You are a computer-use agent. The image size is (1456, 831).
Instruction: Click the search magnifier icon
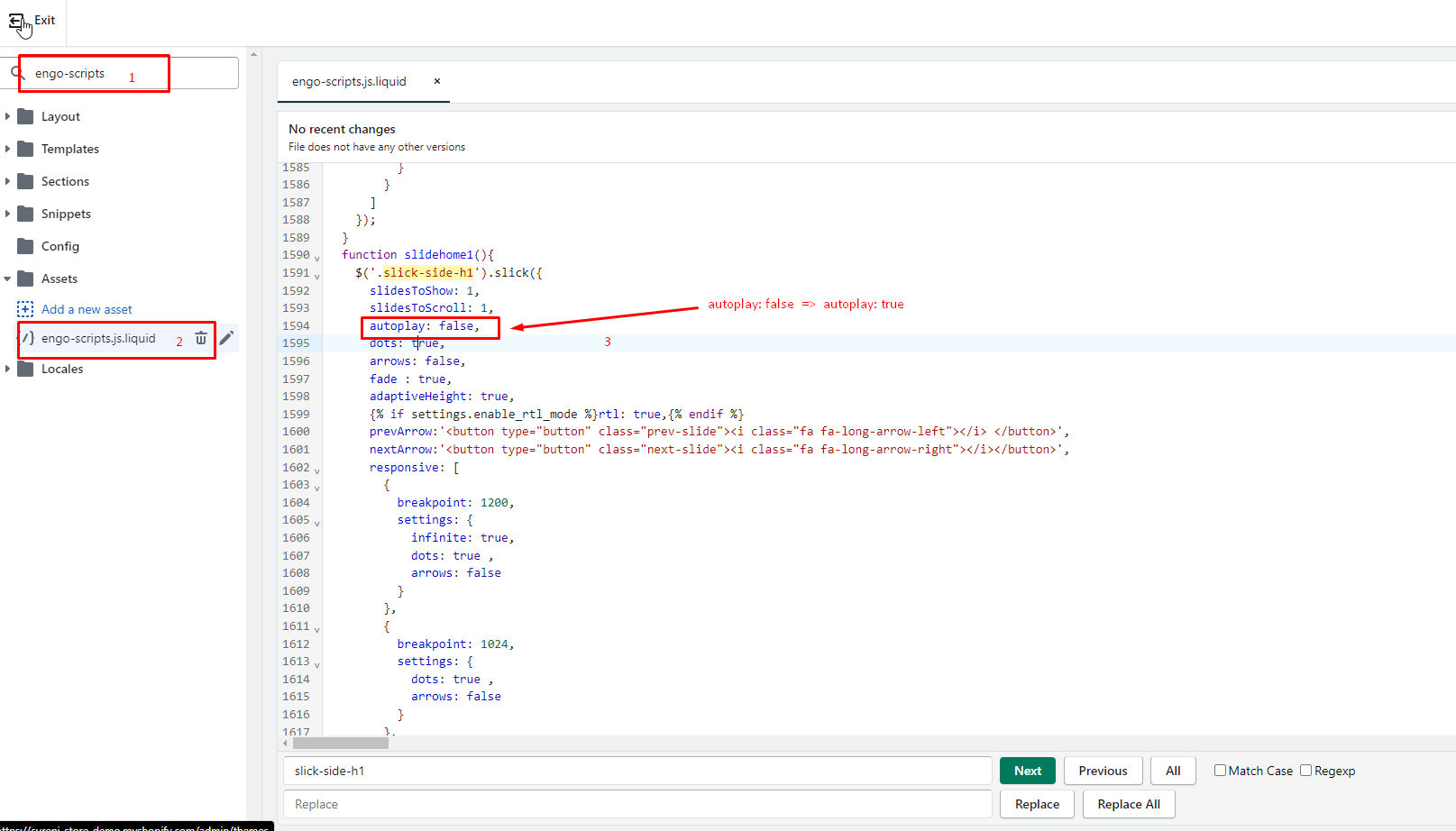(17, 72)
